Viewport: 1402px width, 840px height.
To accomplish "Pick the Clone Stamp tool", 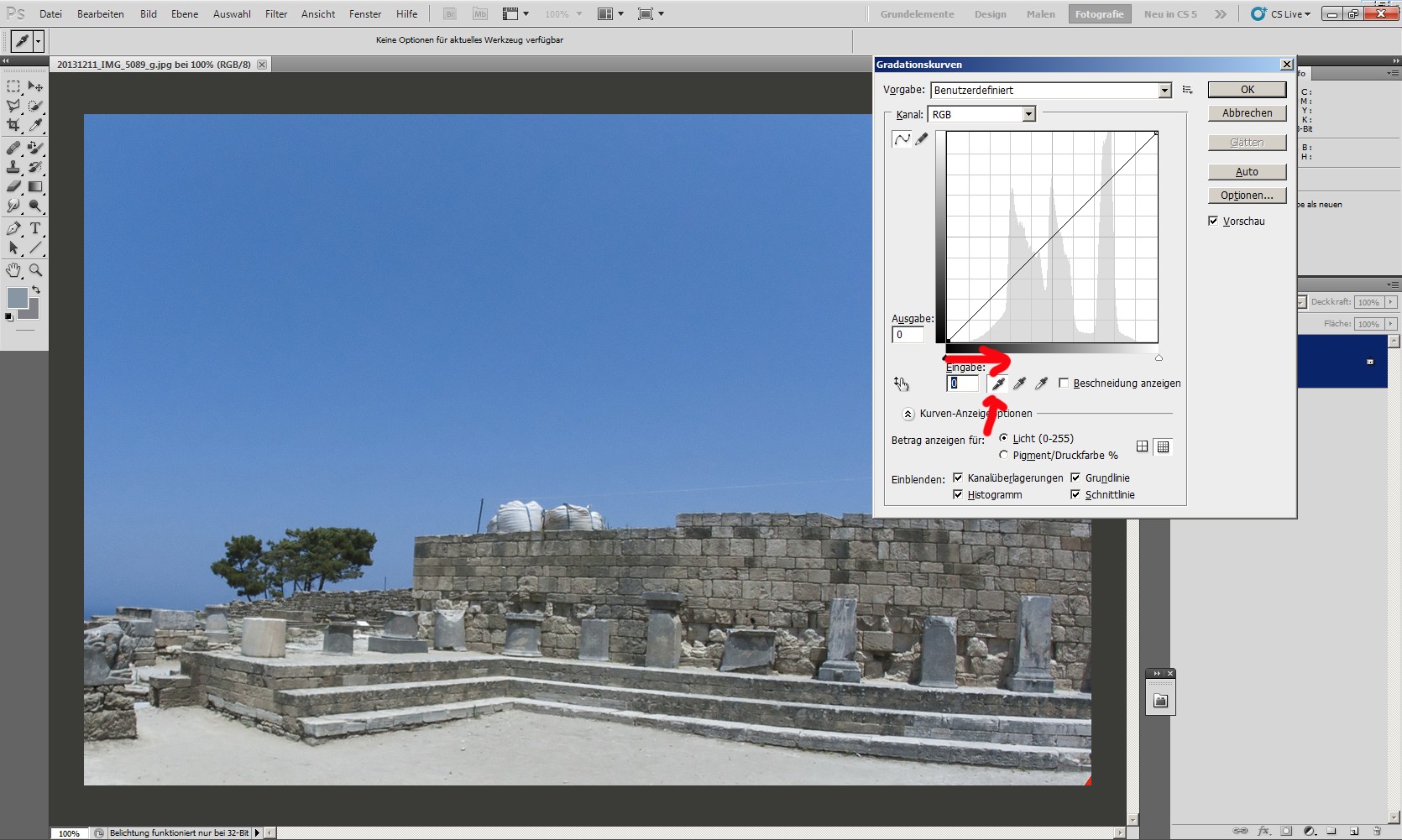I will coord(13,167).
